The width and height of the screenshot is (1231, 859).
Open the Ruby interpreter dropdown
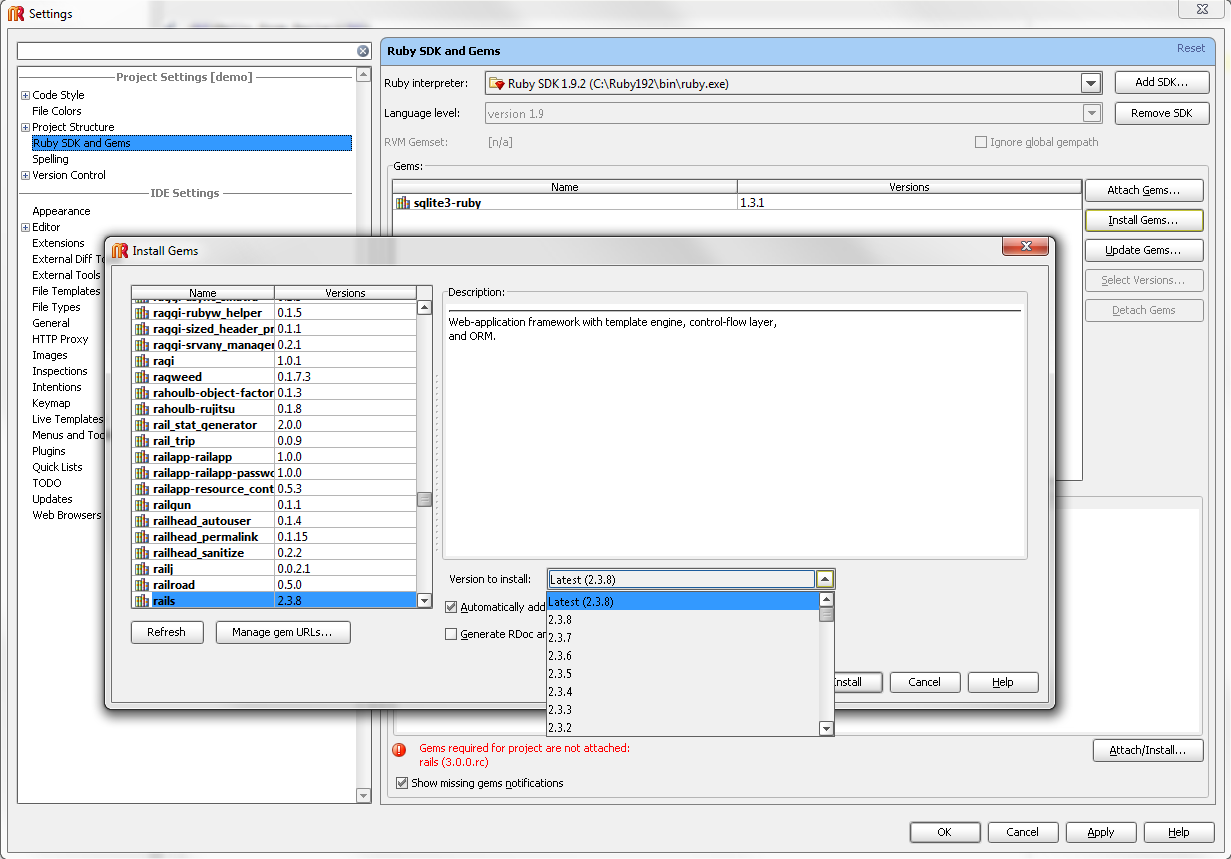point(1091,83)
